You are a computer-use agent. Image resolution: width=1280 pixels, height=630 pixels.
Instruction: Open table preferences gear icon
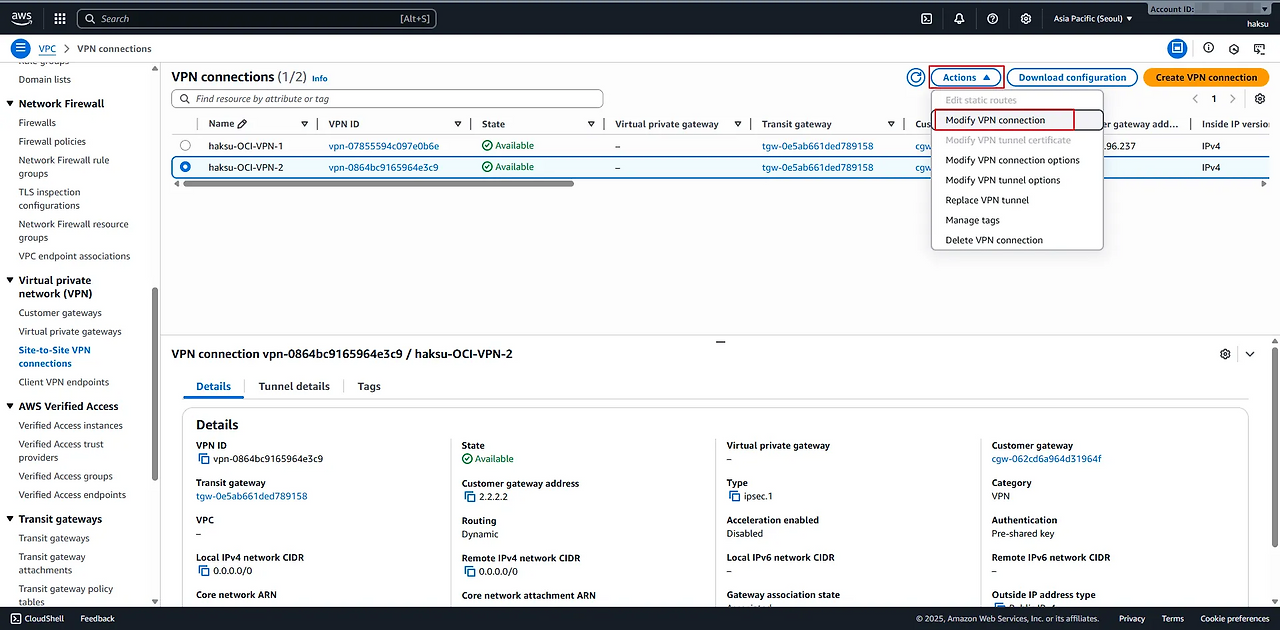[1260, 99]
